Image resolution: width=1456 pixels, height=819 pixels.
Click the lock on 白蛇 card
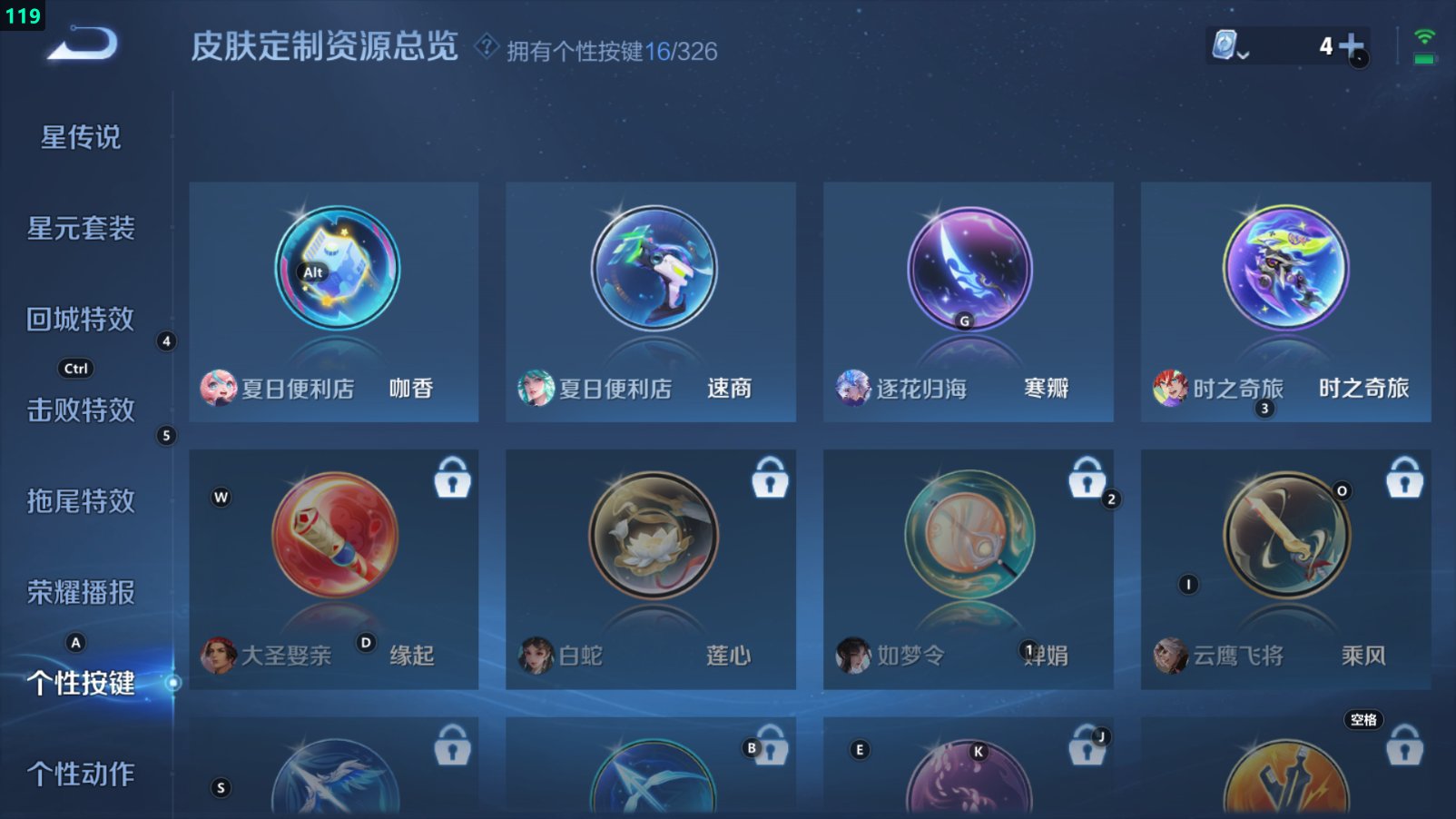click(770, 477)
